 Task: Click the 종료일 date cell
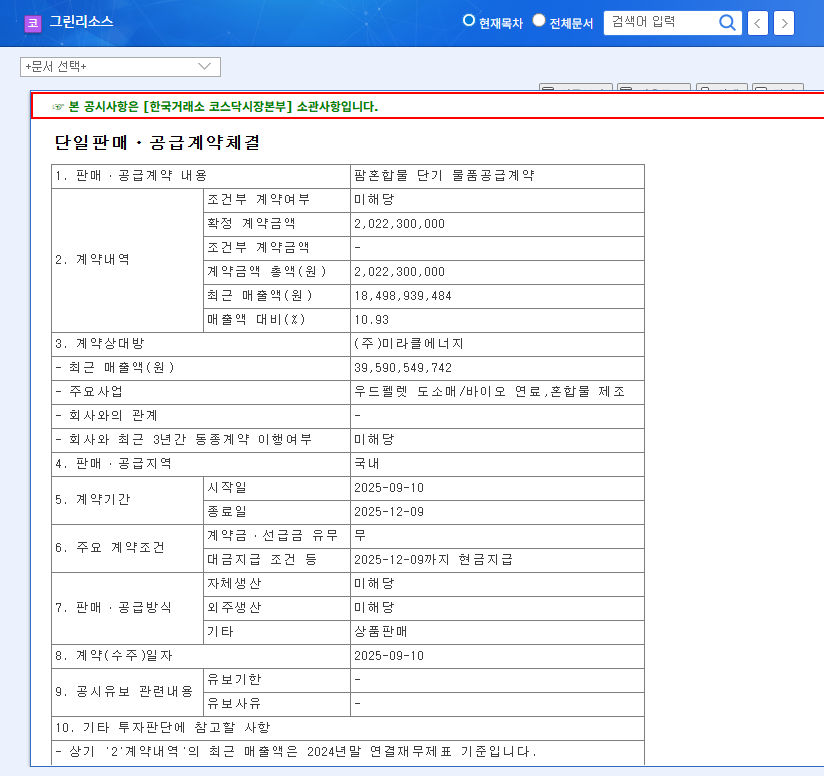[389, 512]
